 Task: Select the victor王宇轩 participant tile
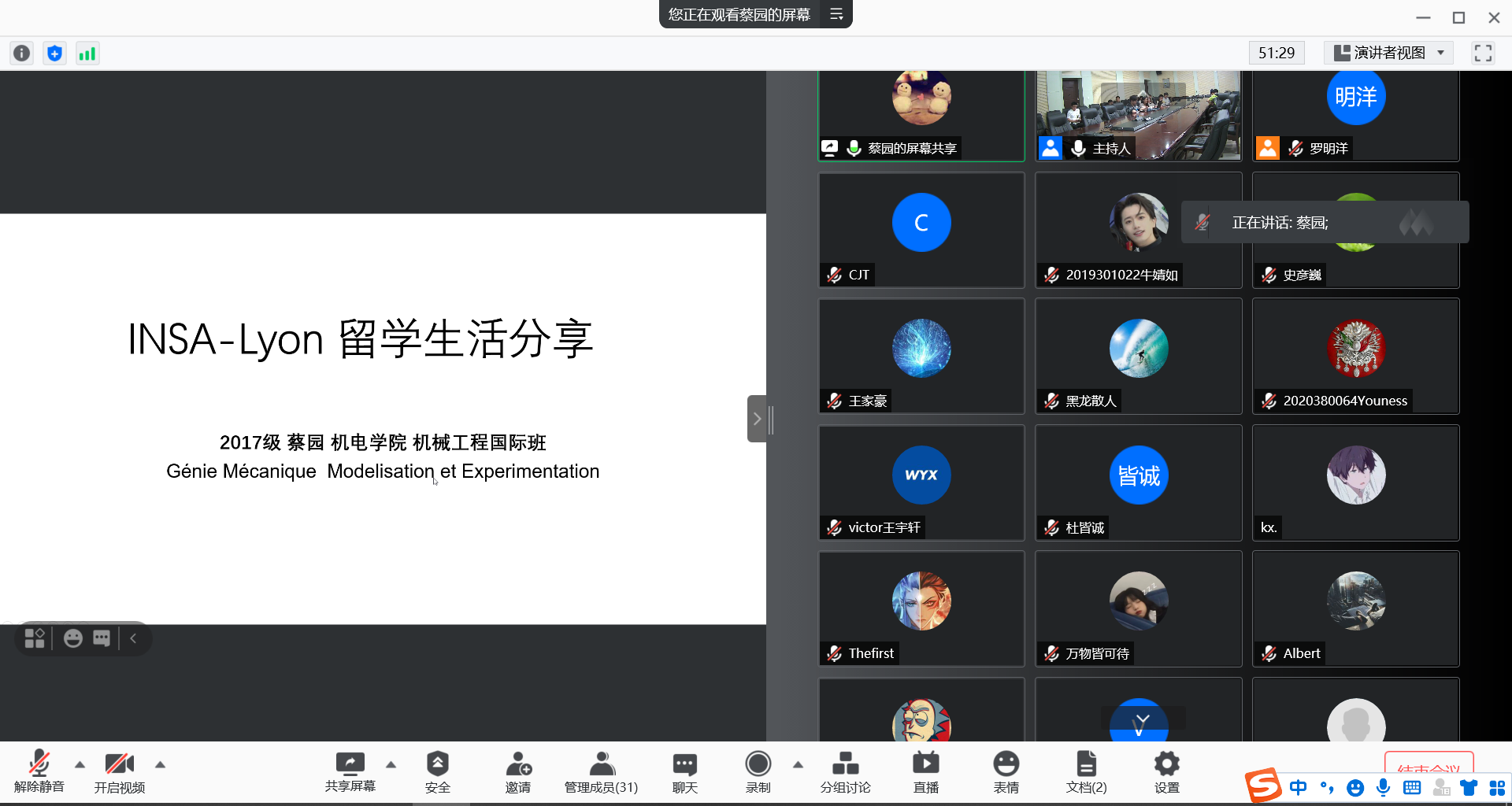[x=921, y=482]
